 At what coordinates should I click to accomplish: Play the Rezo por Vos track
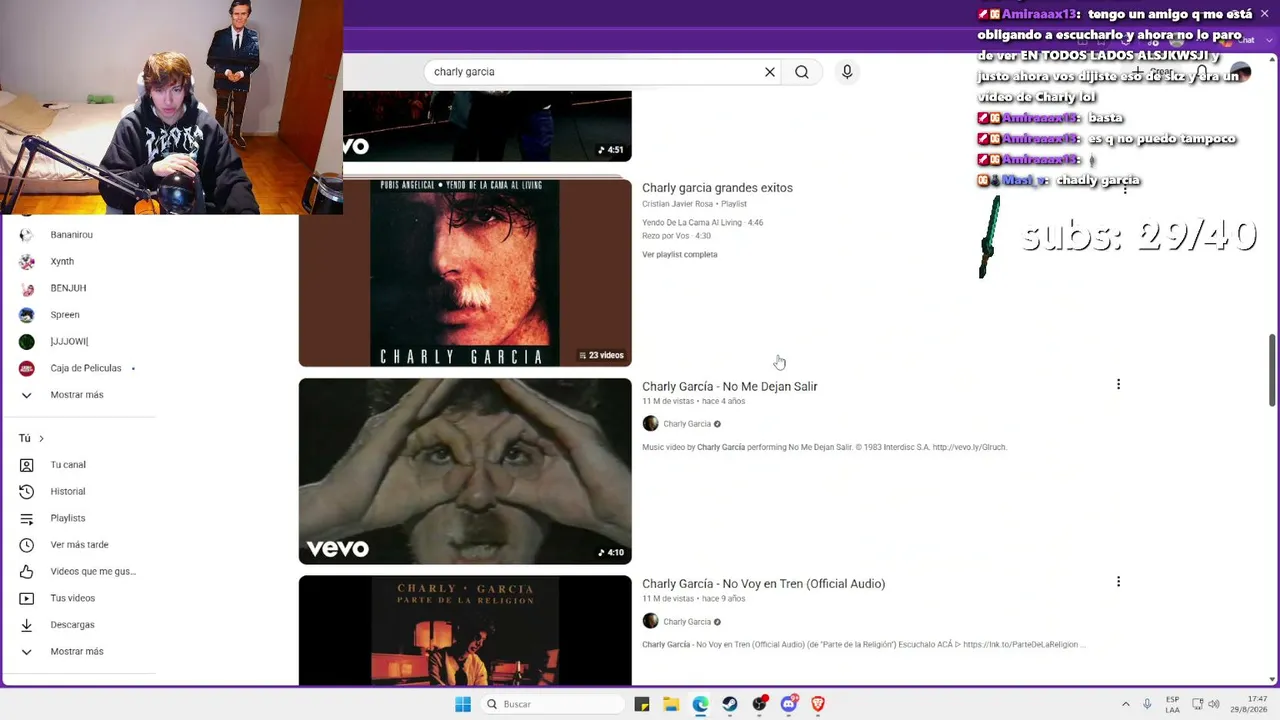(x=676, y=236)
